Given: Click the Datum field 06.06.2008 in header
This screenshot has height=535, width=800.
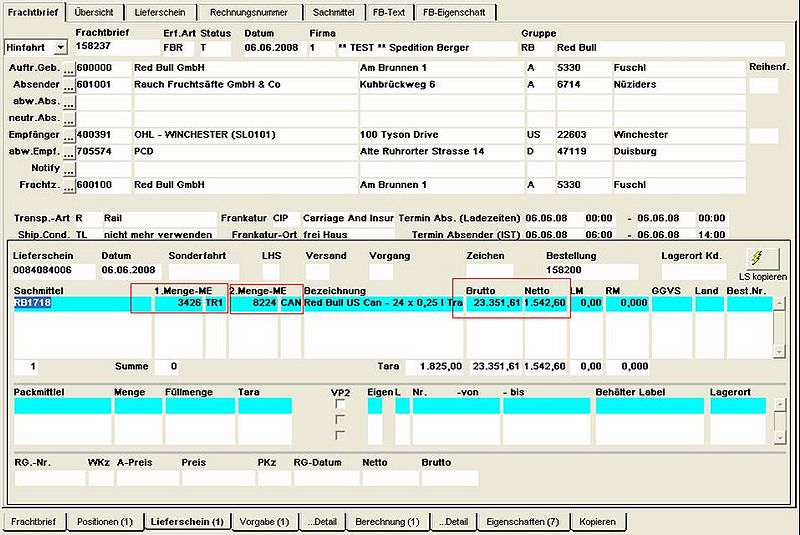Looking at the screenshot, I should [273, 48].
